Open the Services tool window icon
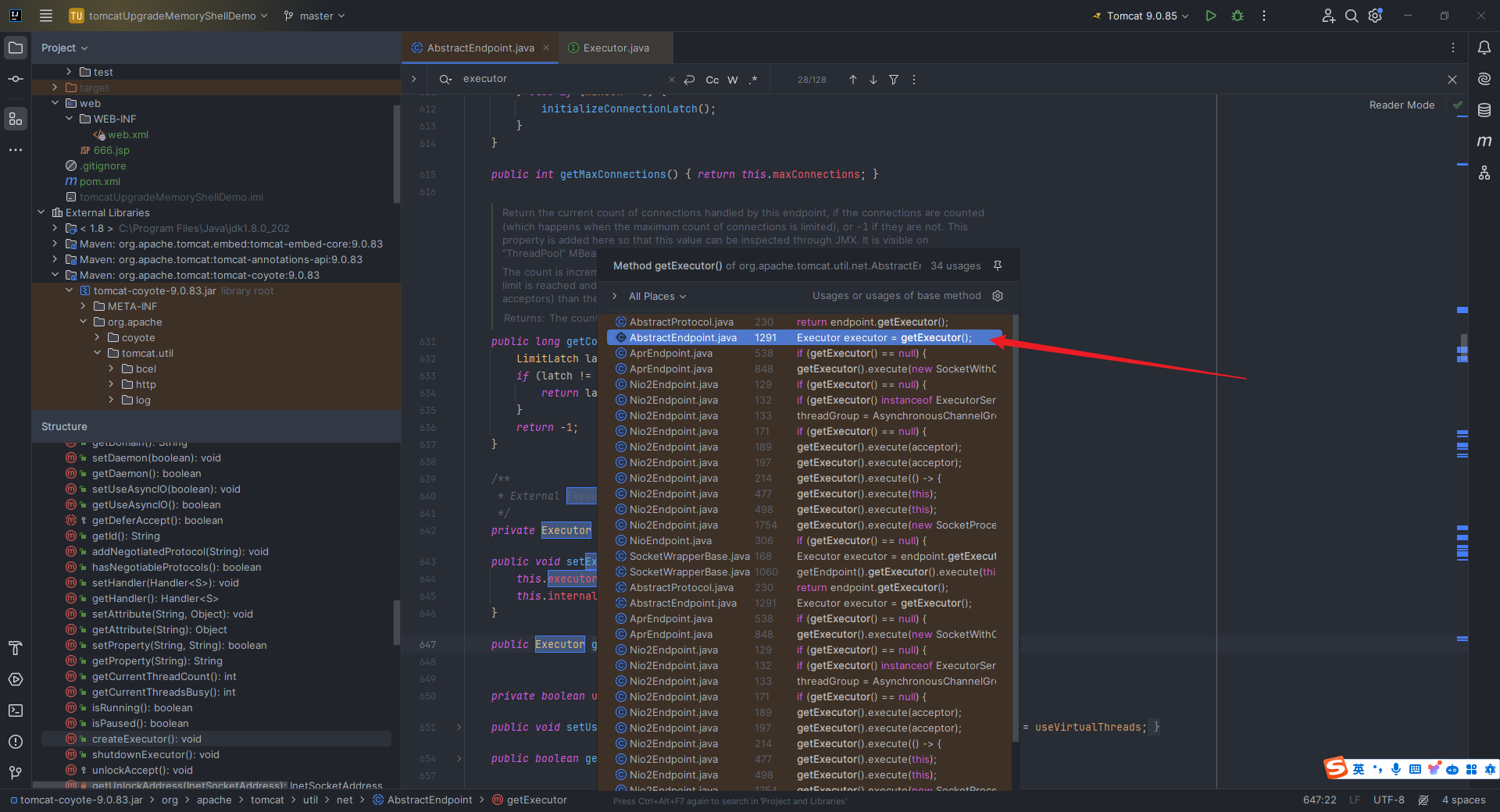This screenshot has width=1500, height=812. [16, 679]
